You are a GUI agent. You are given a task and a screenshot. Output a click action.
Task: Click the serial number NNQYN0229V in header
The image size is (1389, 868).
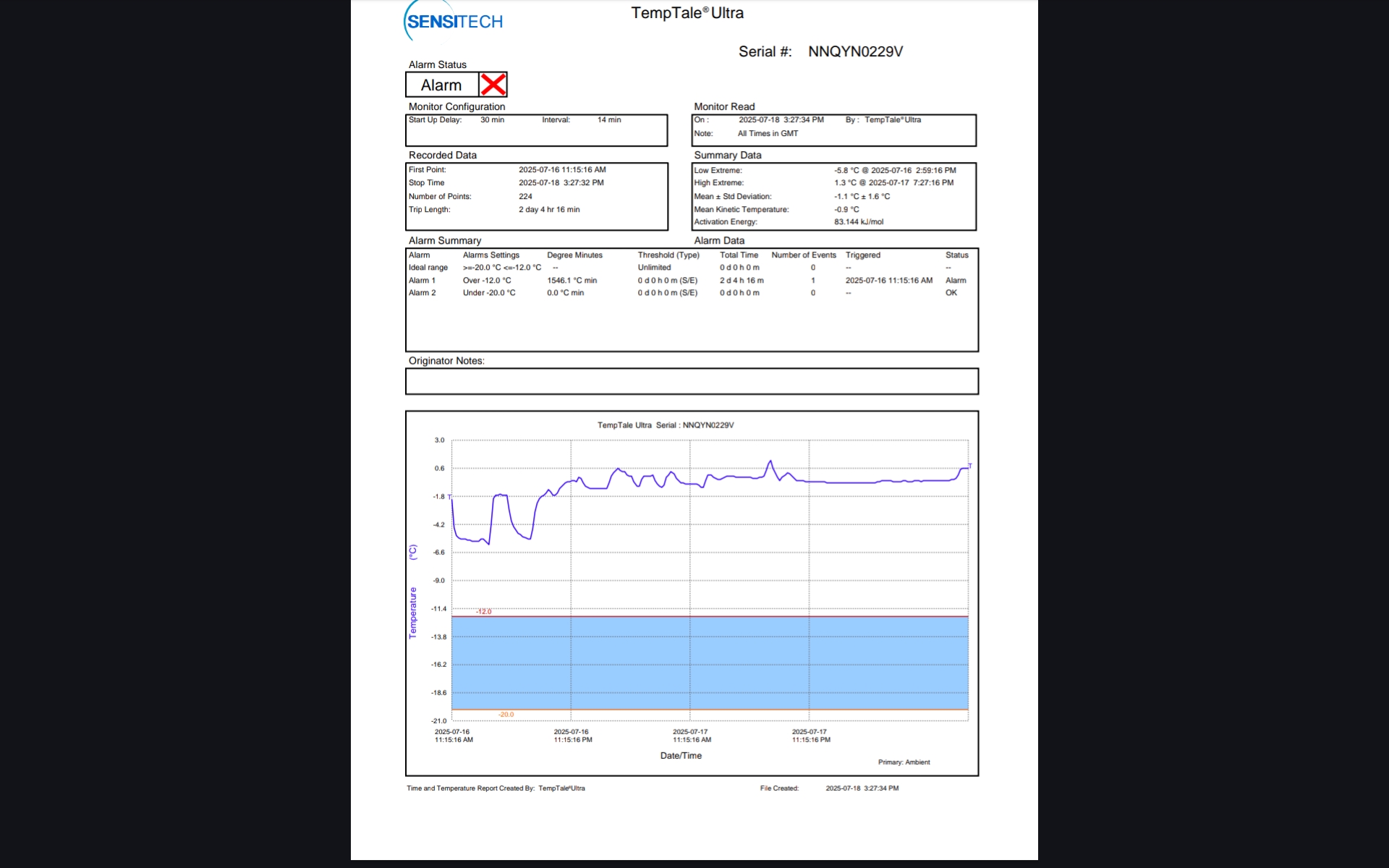pos(855,51)
